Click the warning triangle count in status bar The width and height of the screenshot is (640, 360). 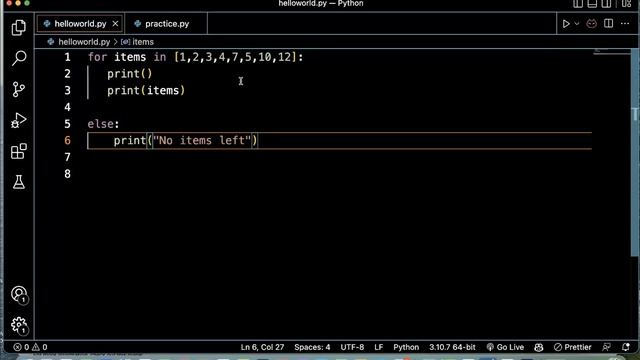pyautogui.click(x=40, y=347)
